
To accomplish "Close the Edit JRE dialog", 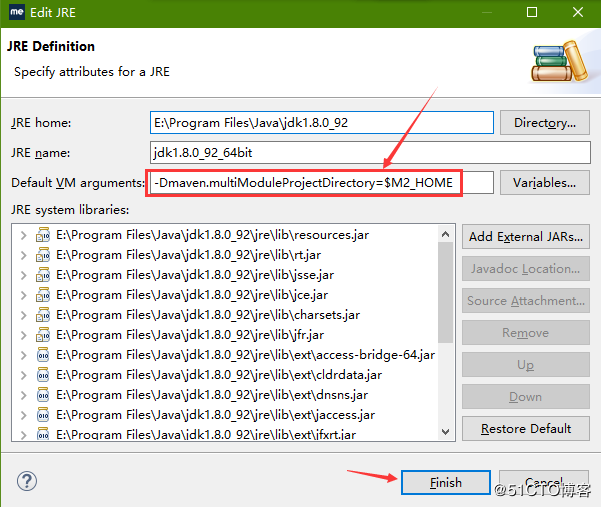I will [578, 12].
